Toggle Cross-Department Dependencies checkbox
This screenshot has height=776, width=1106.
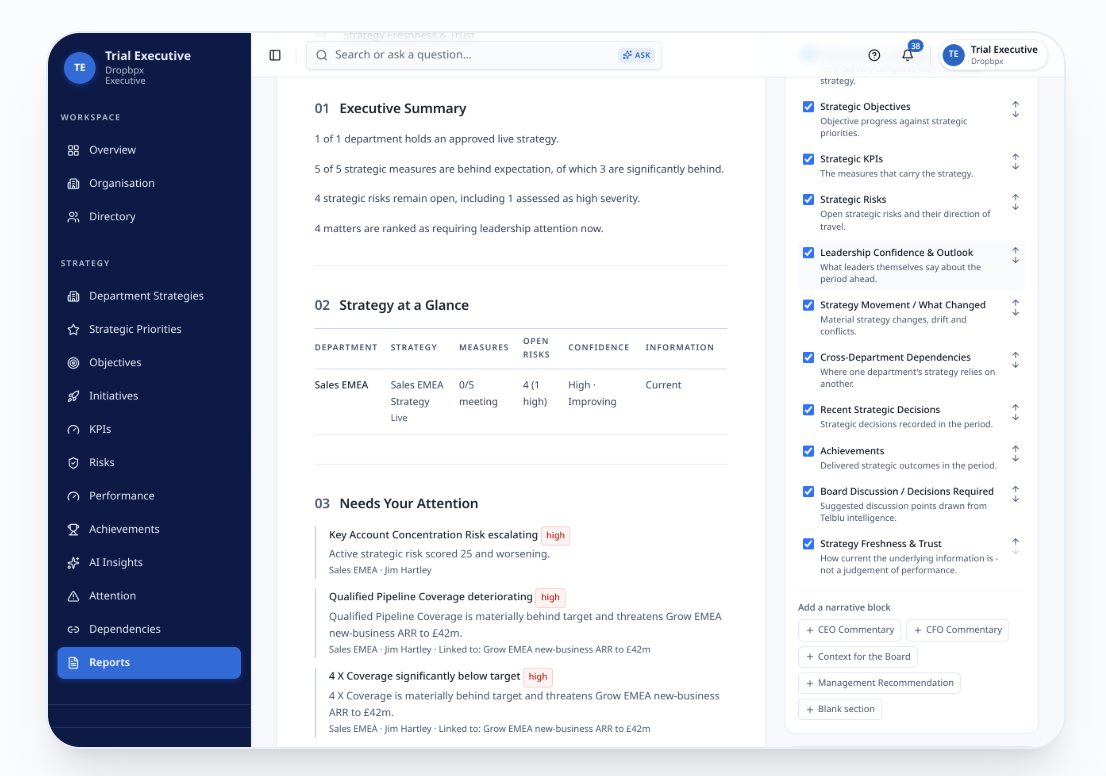pos(808,358)
